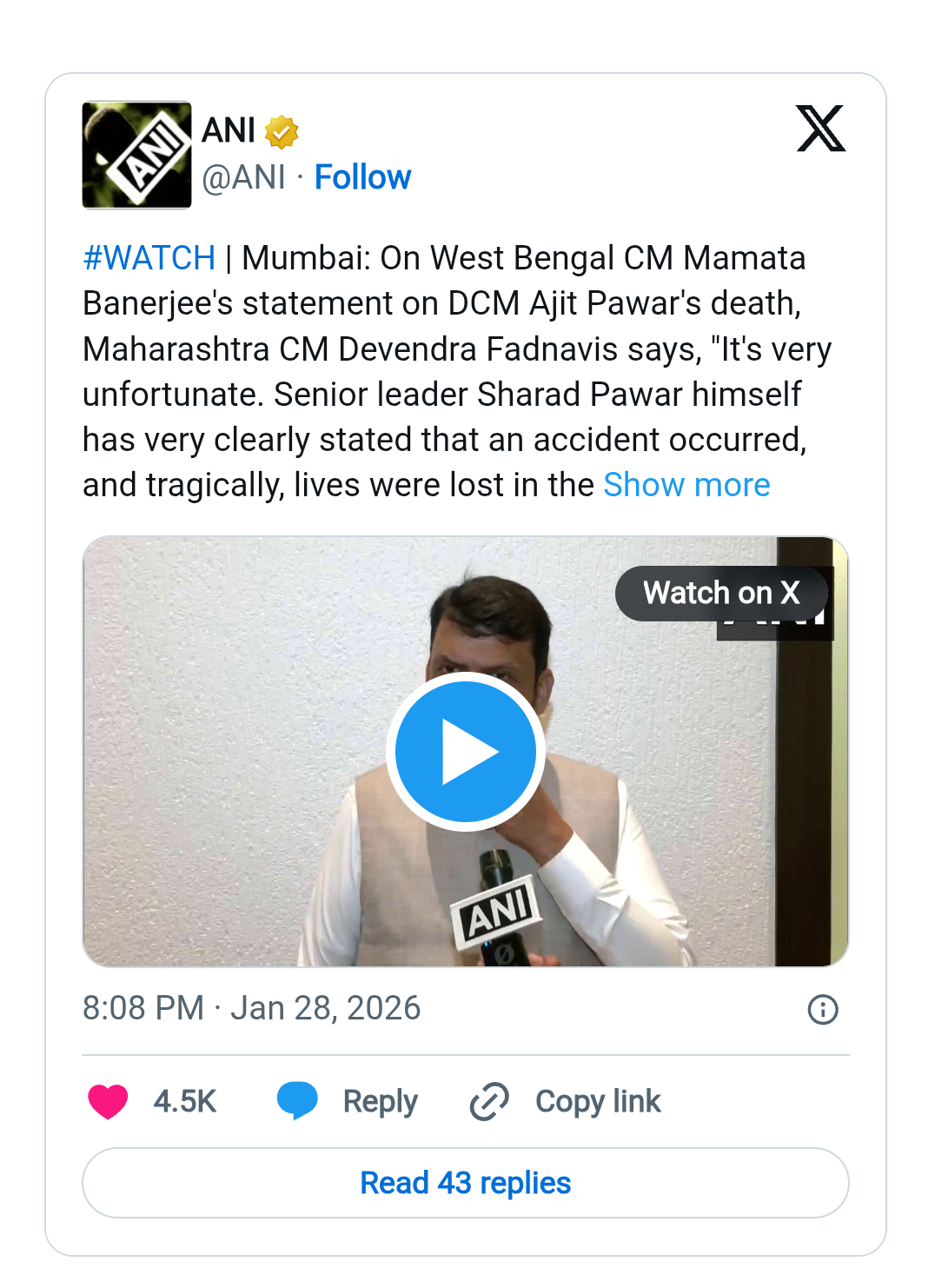Click the 4.5K likes count
This screenshot has height=1288, width=935.
tap(184, 1101)
